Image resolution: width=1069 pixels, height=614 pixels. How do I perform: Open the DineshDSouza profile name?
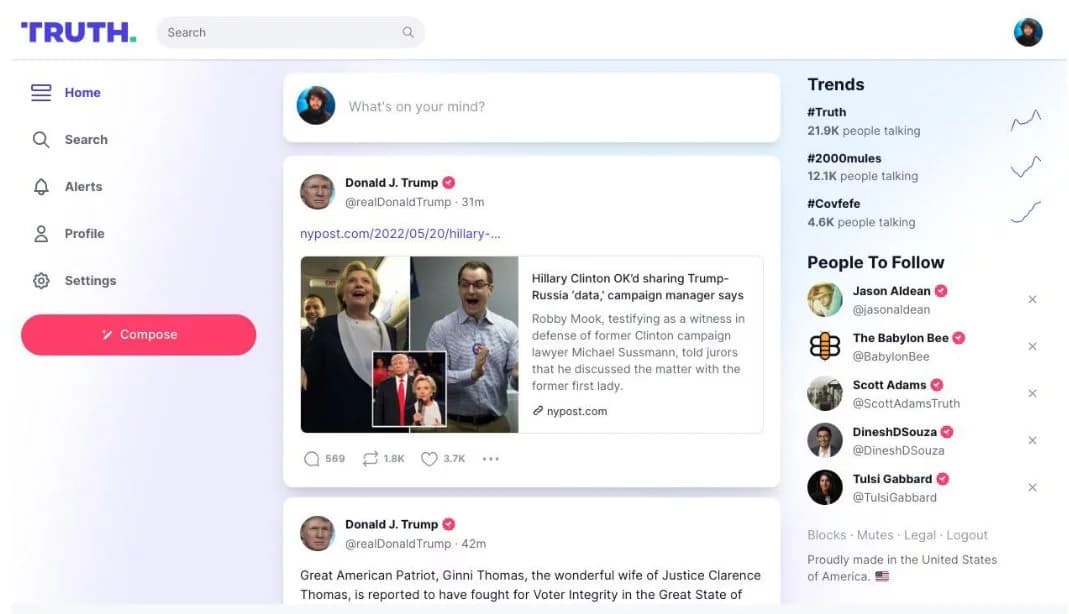[x=894, y=432]
